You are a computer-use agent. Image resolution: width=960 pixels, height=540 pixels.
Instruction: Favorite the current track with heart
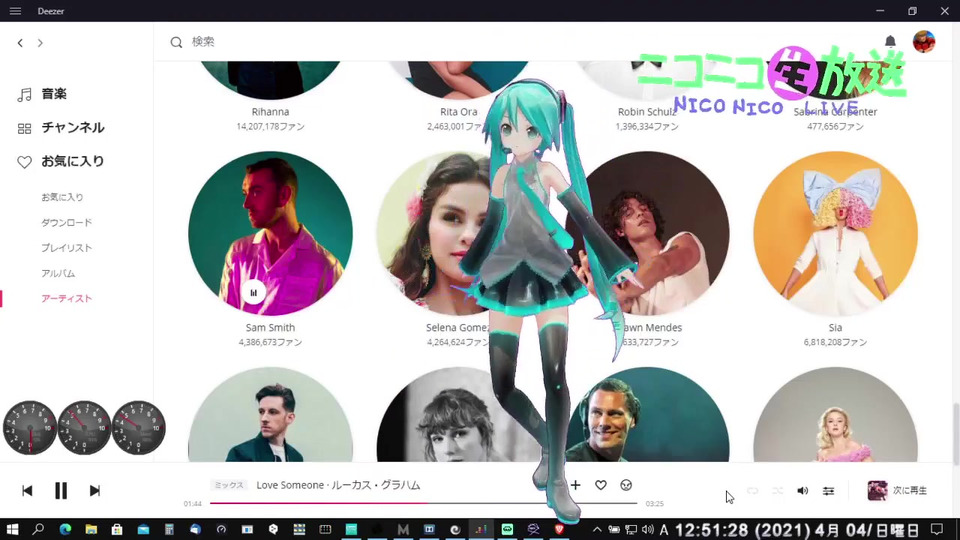tap(601, 485)
